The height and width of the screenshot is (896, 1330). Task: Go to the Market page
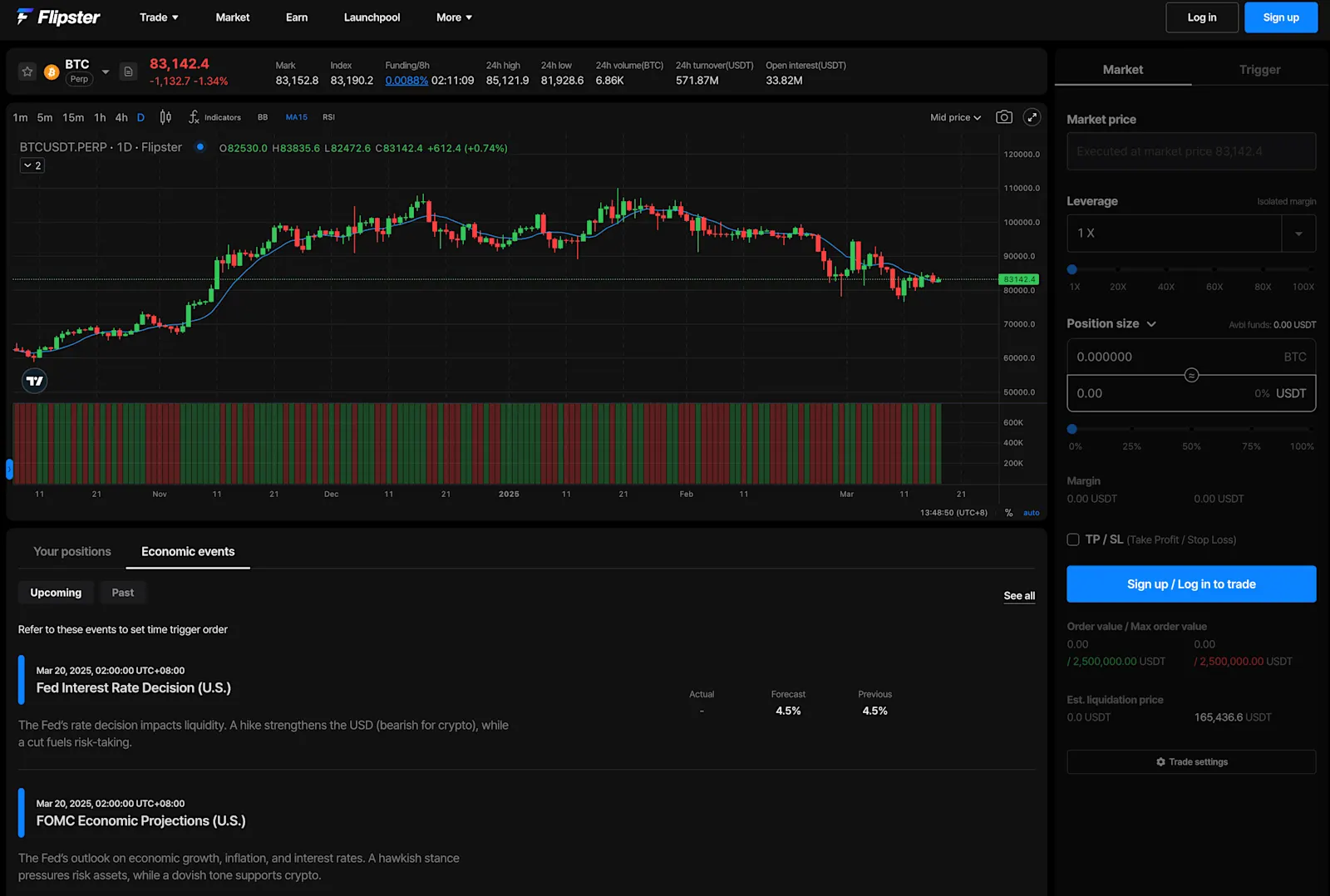point(233,17)
